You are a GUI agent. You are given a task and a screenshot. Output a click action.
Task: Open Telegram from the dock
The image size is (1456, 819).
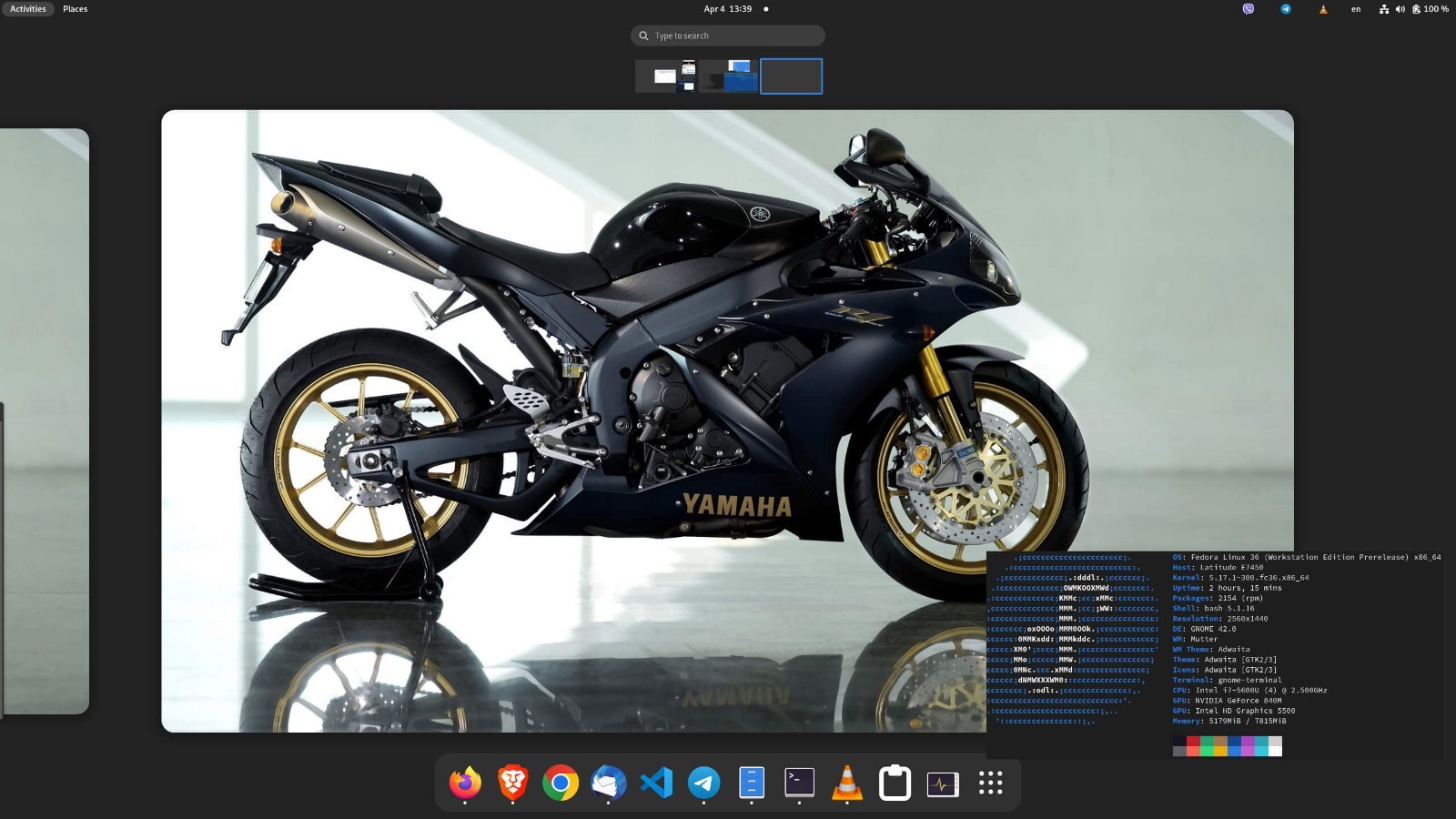point(703,783)
